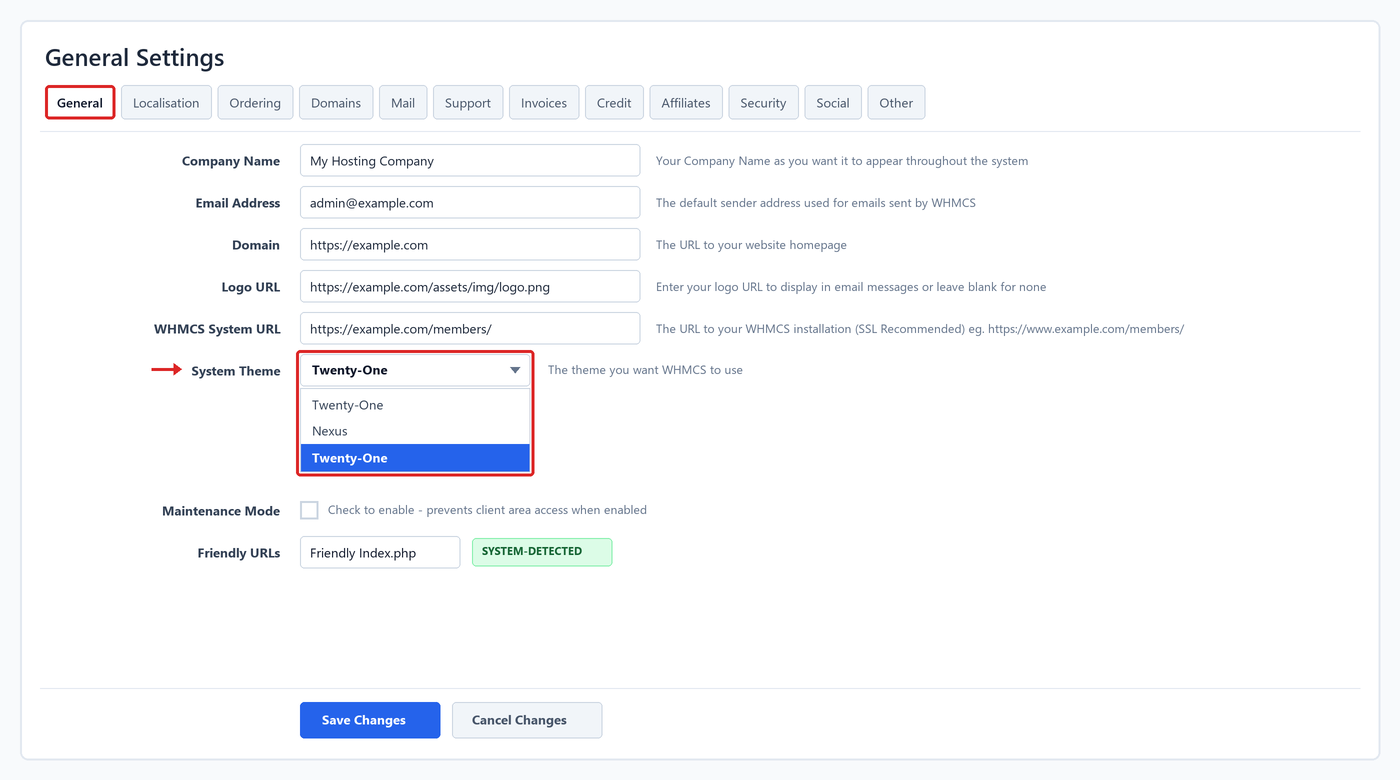Image resolution: width=1400 pixels, height=780 pixels.
Task: Go to the Ordering tab
Action: pyautogui.click(x=255, y=103)
